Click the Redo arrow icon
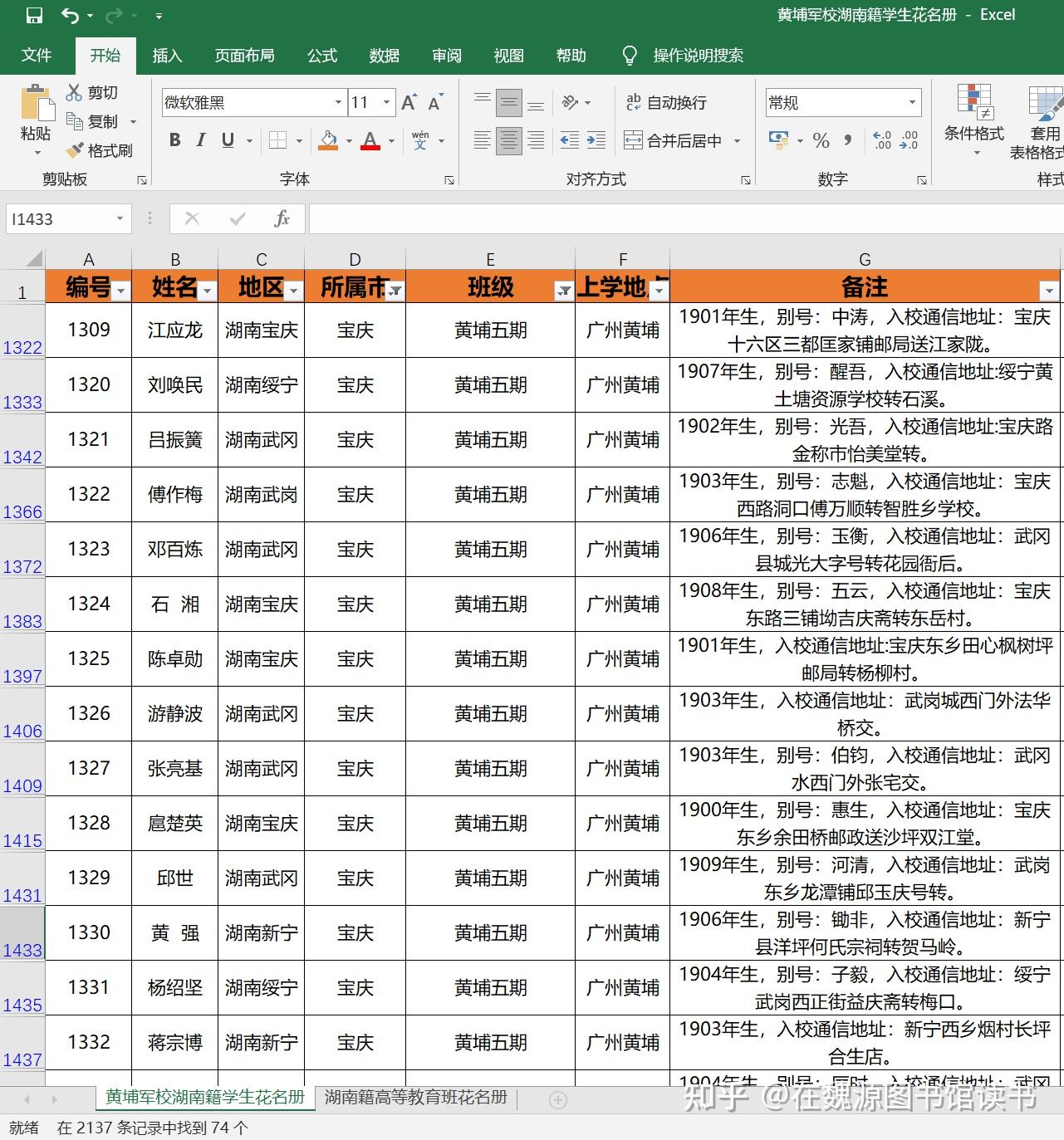 click(113, 16)
